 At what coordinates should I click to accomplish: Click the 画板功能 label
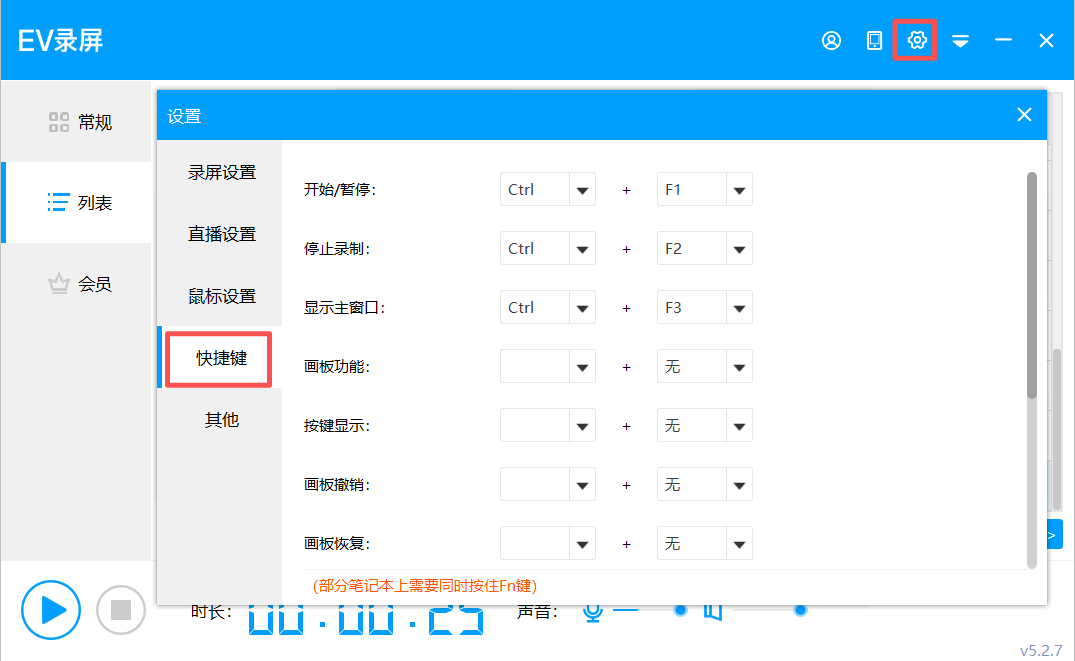click(x=337, y=367)
